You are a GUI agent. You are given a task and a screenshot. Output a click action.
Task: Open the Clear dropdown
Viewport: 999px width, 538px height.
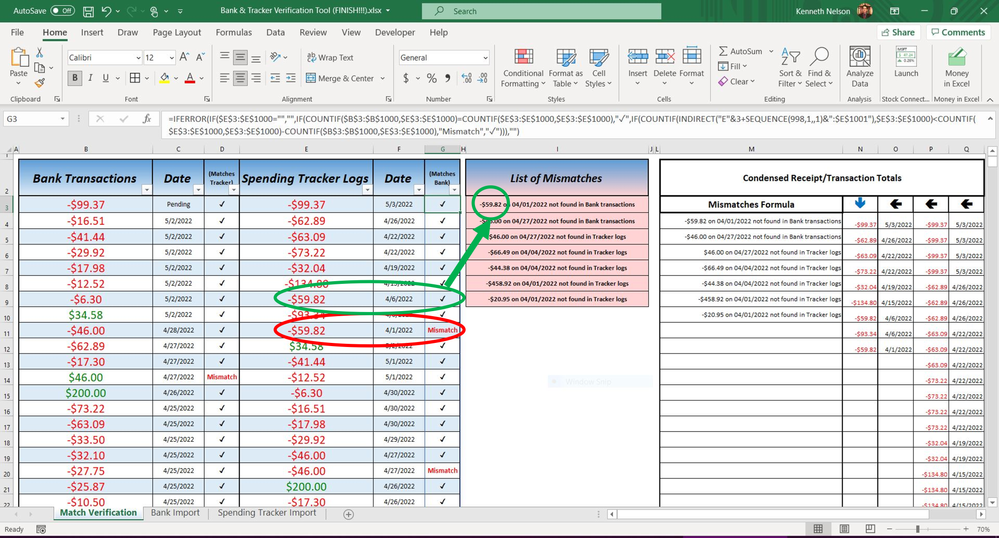pyautogui.click(x=737, y=82)
